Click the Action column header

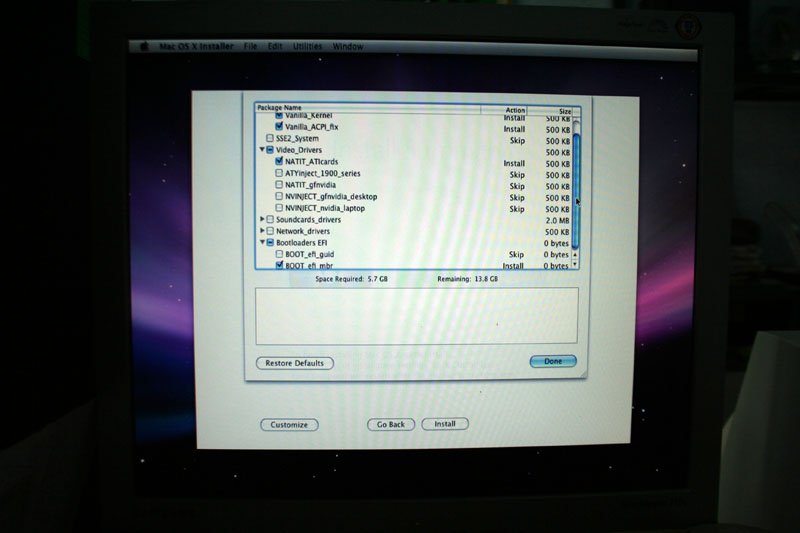[504, 110]
